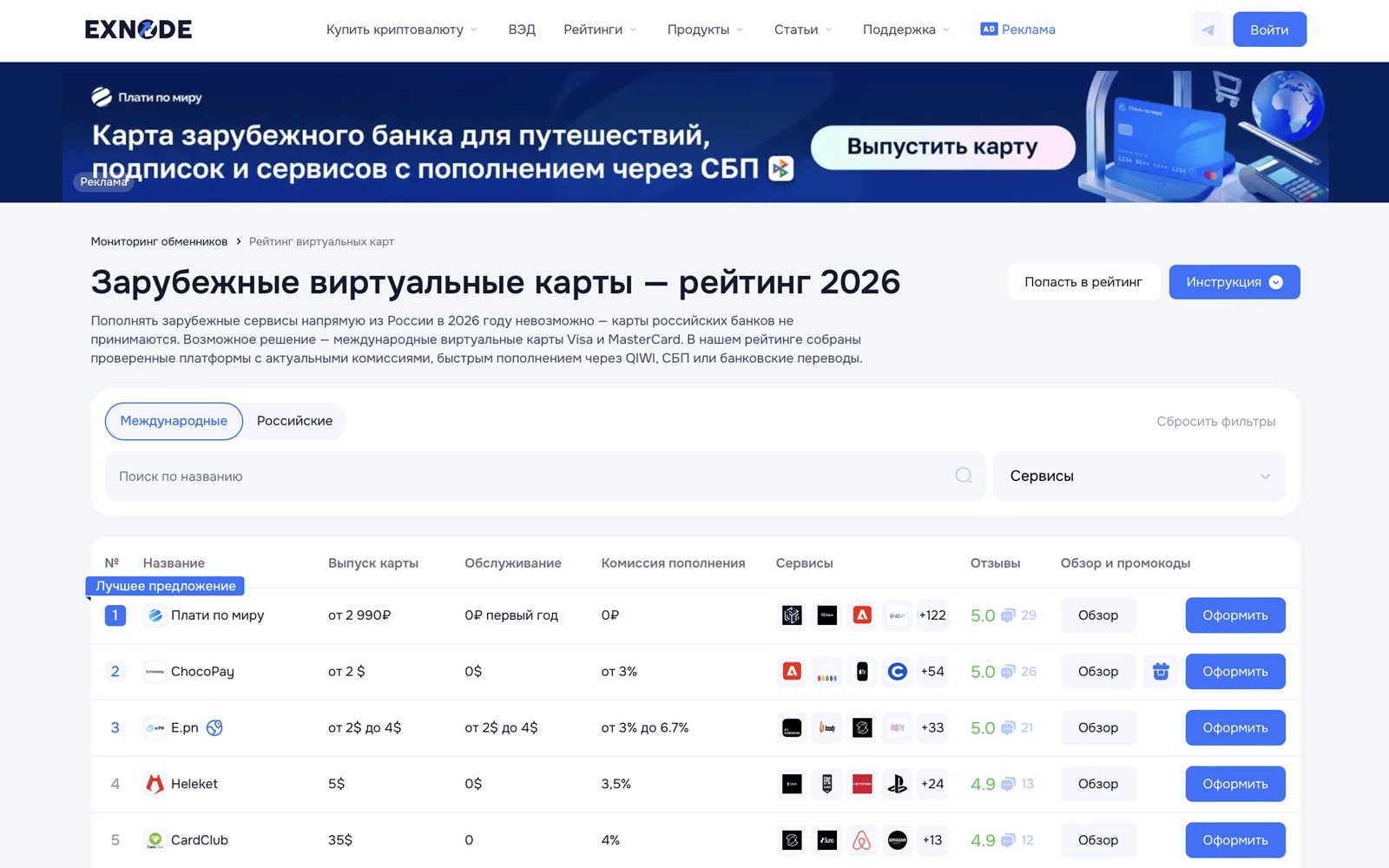Expand the Сервисы dropdown filter

point(1139,476)
